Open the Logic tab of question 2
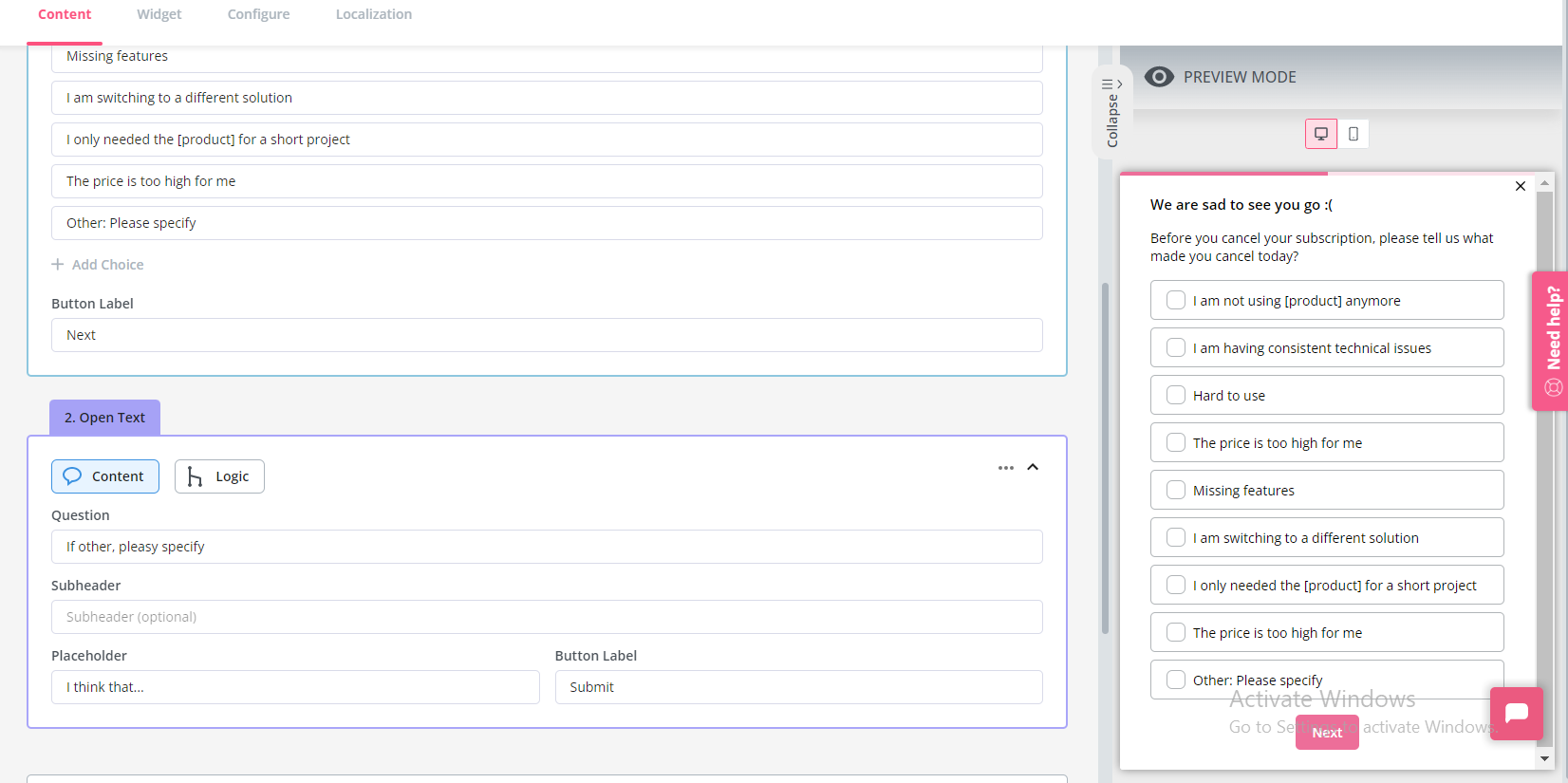This screenshot has width=1568, height=783. 219,476
